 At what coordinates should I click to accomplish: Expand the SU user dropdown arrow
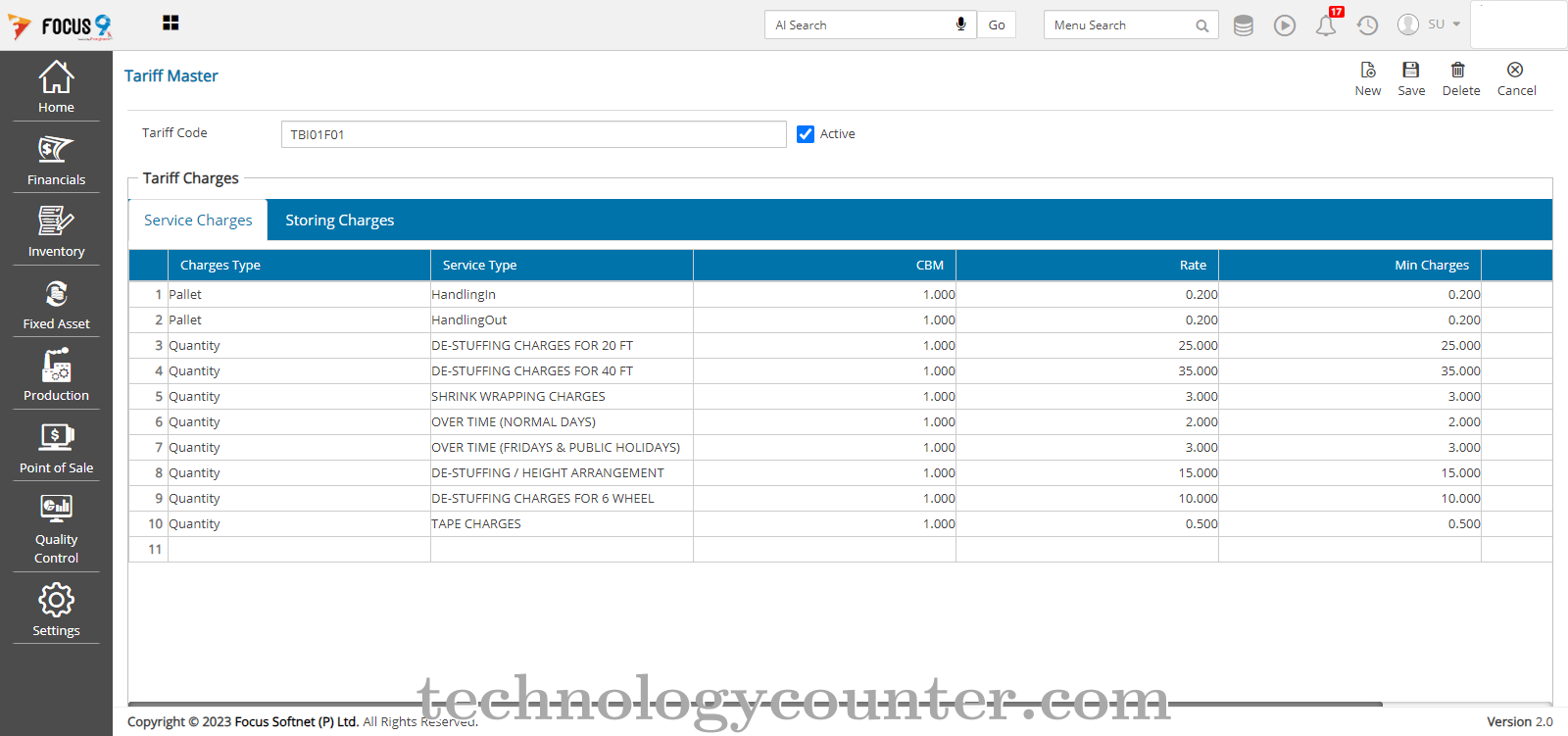[x=1456, y=25]
